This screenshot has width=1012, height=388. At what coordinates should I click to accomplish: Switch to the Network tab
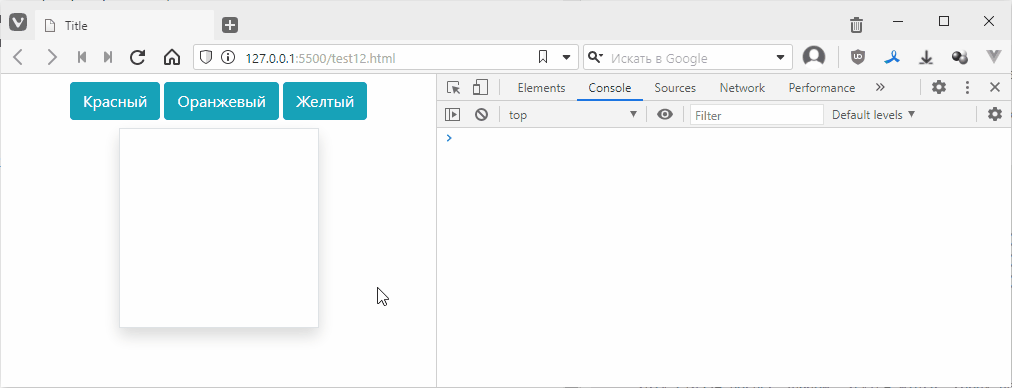point(742,88)
